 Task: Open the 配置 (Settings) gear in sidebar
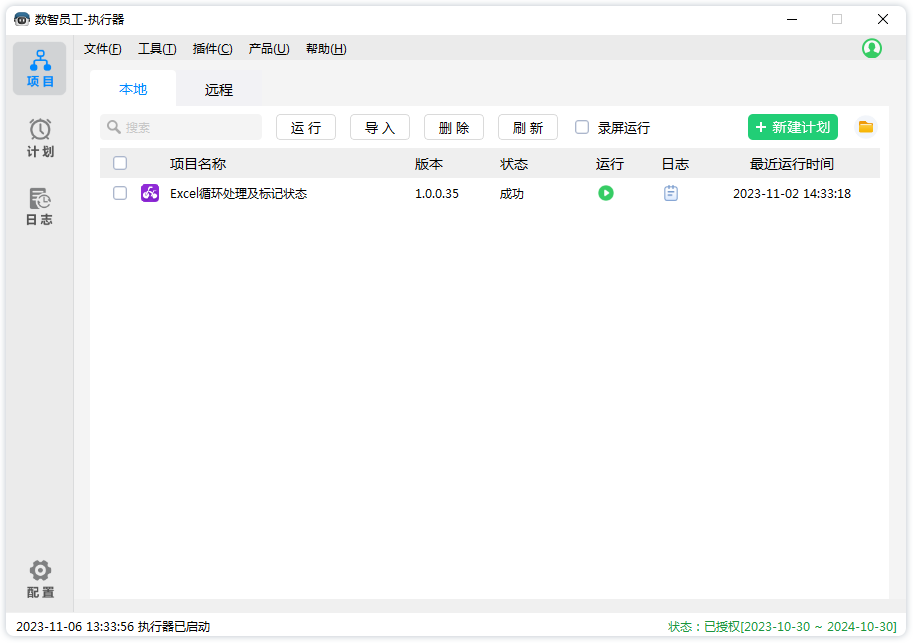40,579
